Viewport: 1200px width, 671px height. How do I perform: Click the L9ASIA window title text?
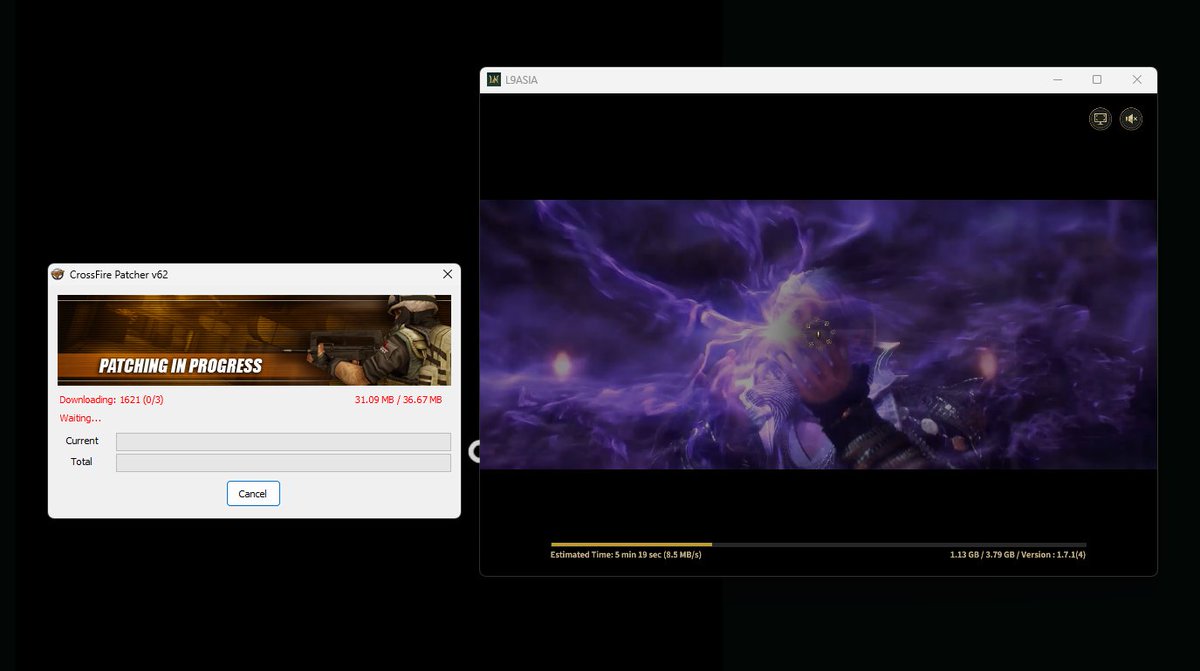click(x=521, y=80)
